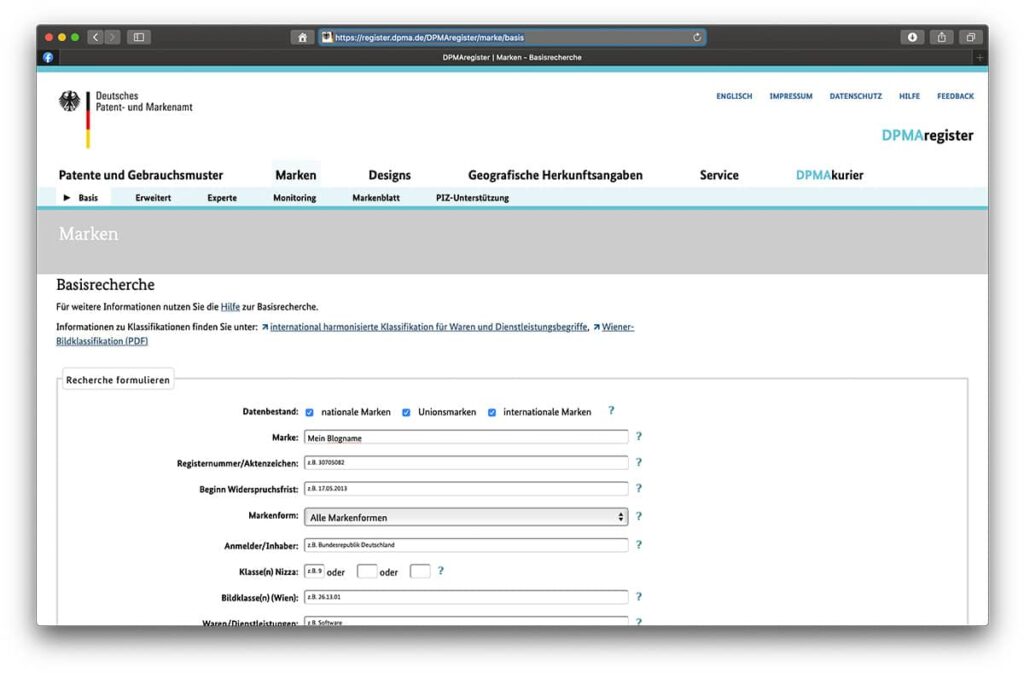Open the Markenform dropdown
Screen dimensions: 1024x673
click(x=466, y=517)
